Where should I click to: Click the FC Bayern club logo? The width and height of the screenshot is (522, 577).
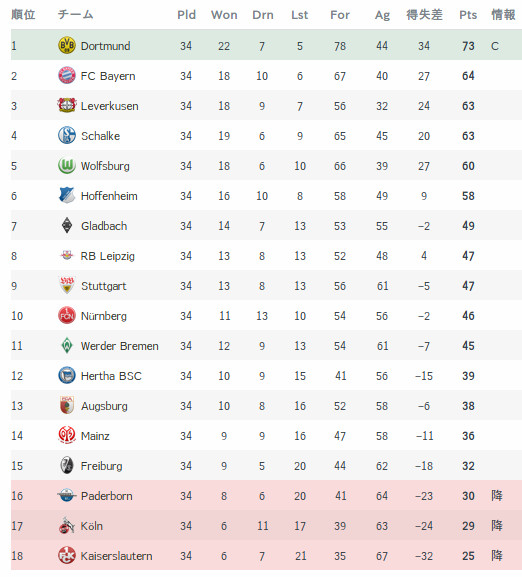pyautogui.click(x=67, y=75)
